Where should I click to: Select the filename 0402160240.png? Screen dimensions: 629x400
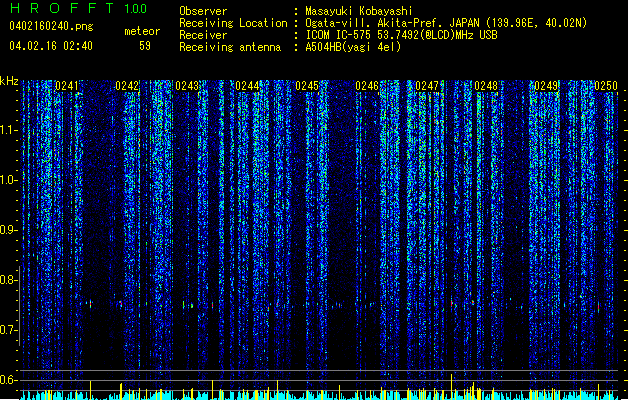(x=51, y=27)
